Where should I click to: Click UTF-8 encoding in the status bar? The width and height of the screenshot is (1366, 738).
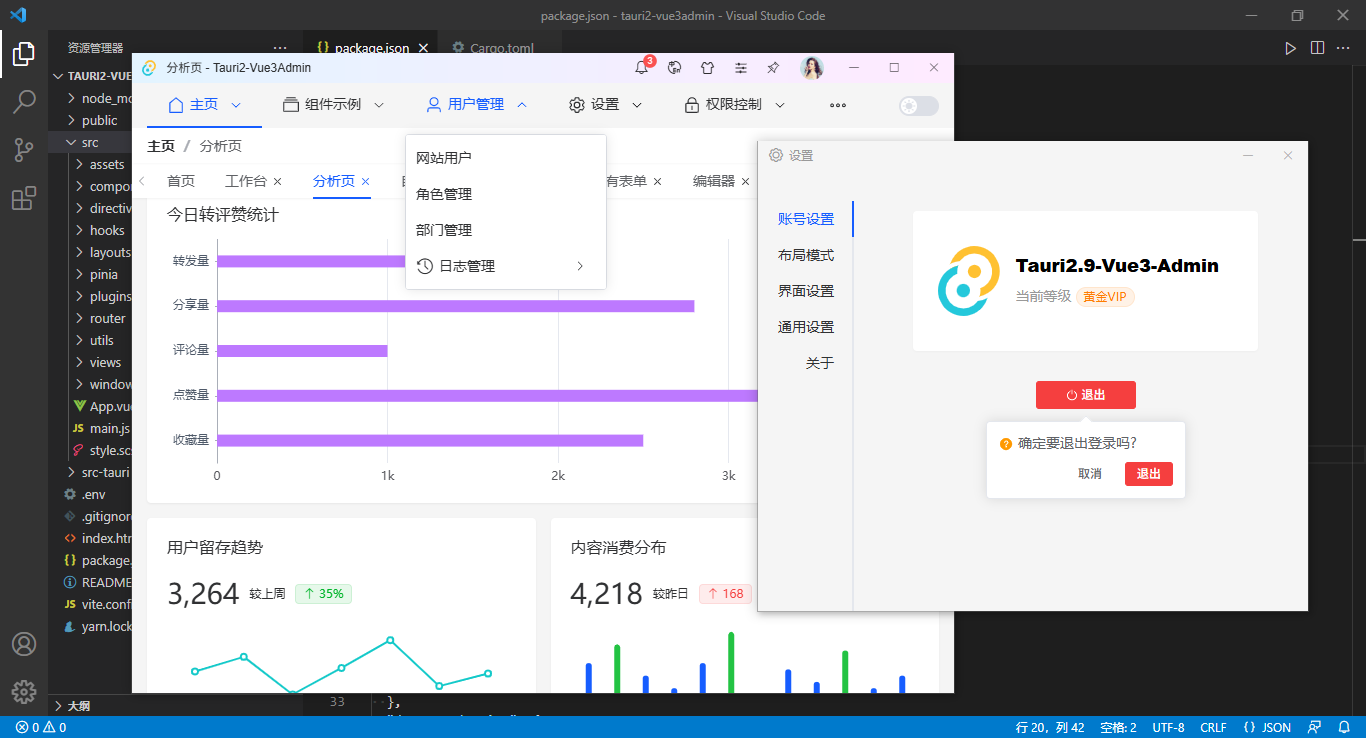point(1167,727)
